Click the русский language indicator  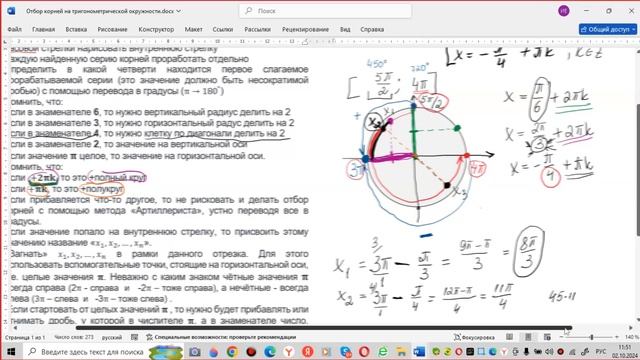tap(112, 338)
